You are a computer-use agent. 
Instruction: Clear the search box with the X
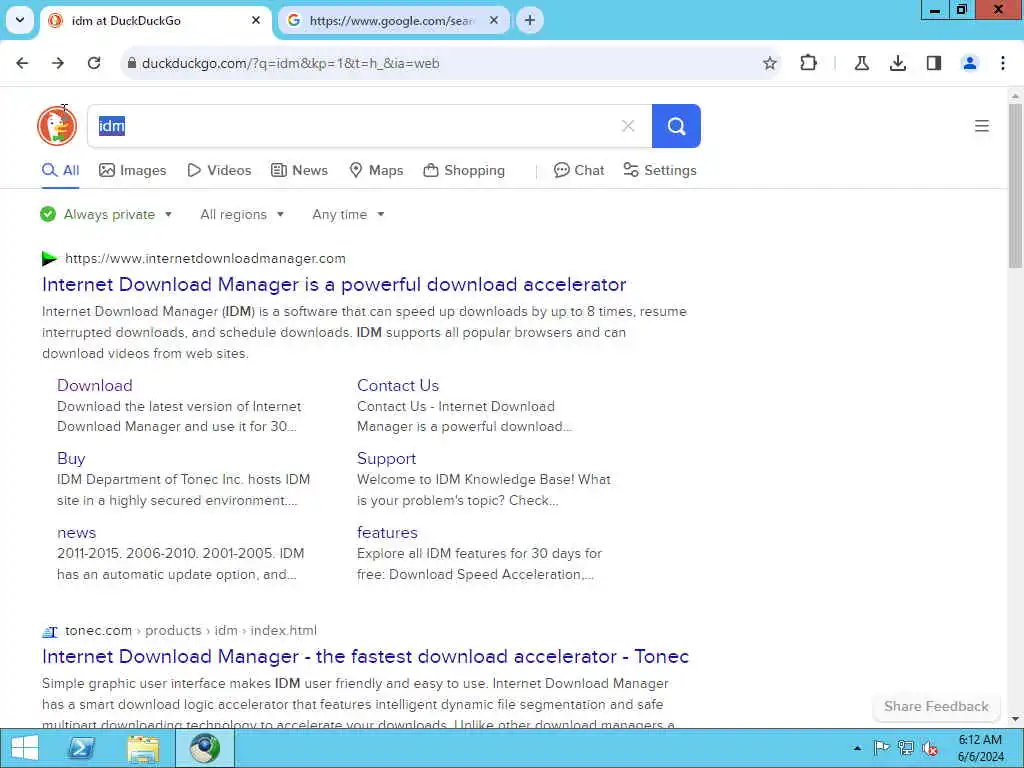pos(628,126)
